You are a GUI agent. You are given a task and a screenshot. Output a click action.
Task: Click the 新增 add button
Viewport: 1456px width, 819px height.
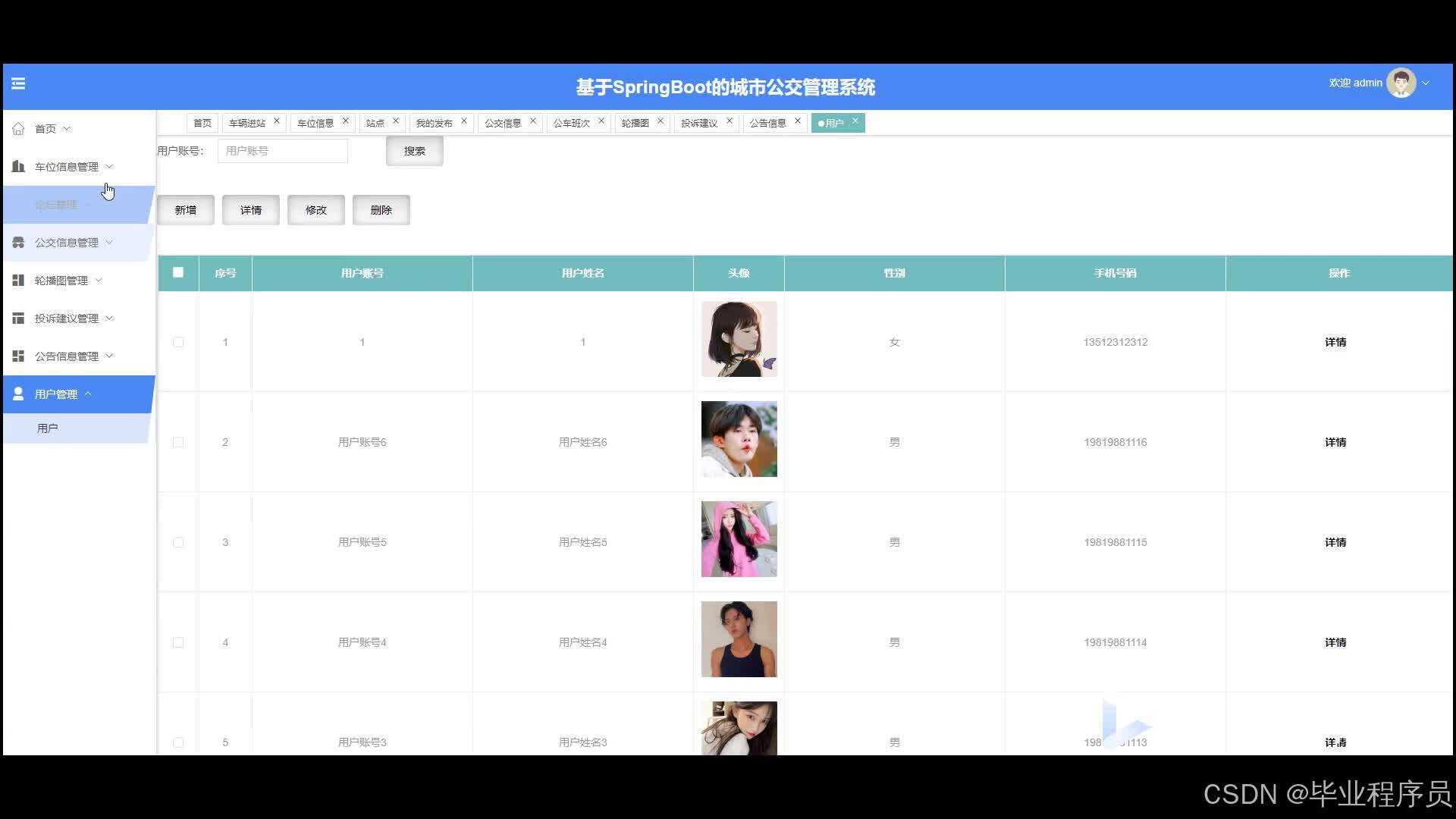(x=186, y=210)
